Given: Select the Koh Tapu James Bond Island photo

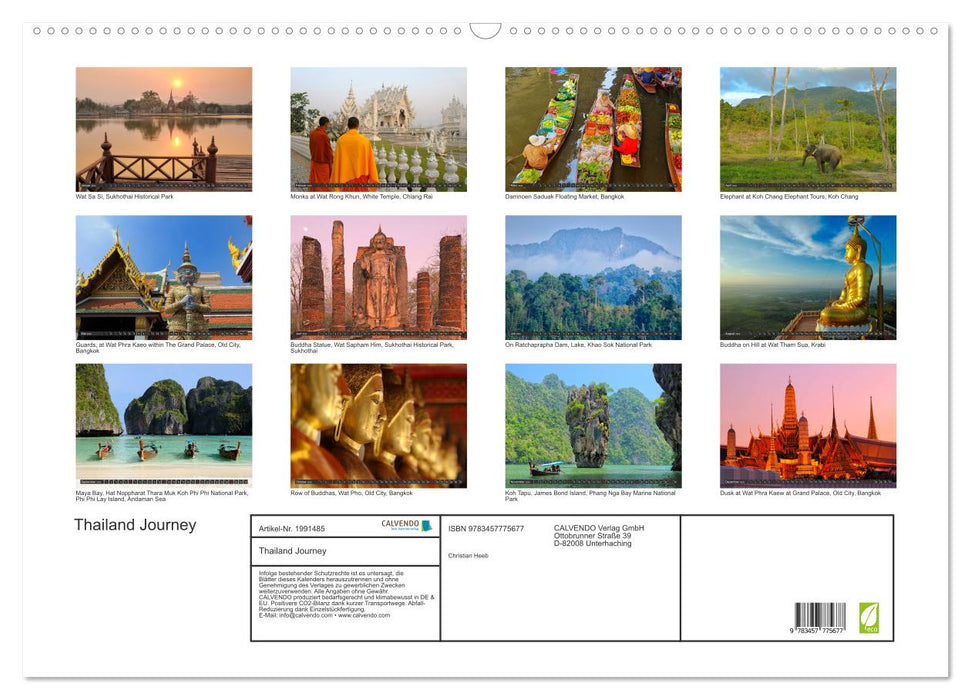Looking at the screenshot, I should pyautogui.click(x=593, y=424).
